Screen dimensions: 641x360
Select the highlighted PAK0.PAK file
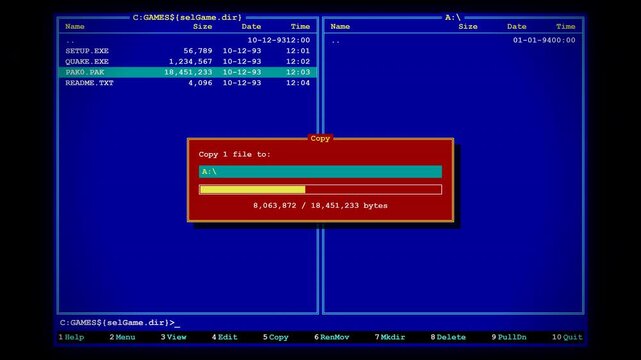coord(188,72)
